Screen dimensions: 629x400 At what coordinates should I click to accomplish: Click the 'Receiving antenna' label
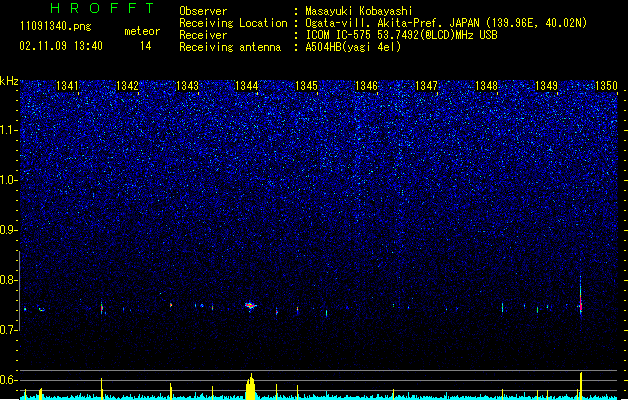230,47
